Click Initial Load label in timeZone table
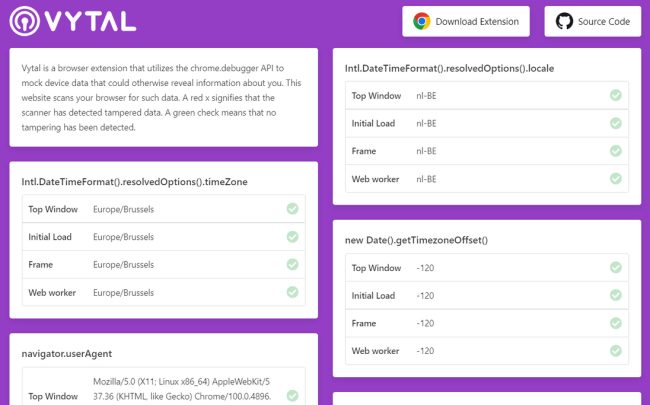650x405 pixels. [x=50, y=237]
